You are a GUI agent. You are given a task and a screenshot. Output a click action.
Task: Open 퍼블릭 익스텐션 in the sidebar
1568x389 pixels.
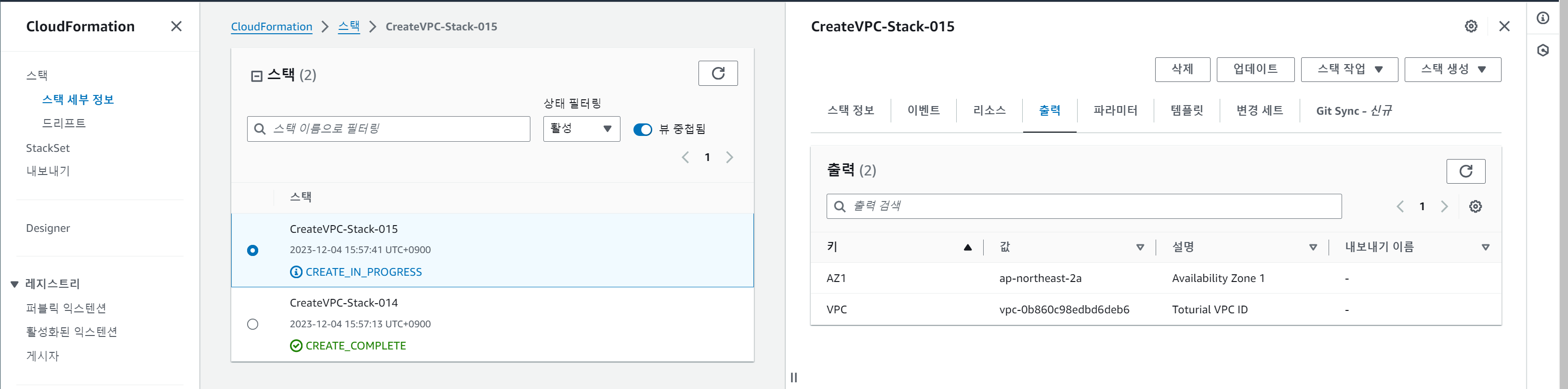(66, 309)
